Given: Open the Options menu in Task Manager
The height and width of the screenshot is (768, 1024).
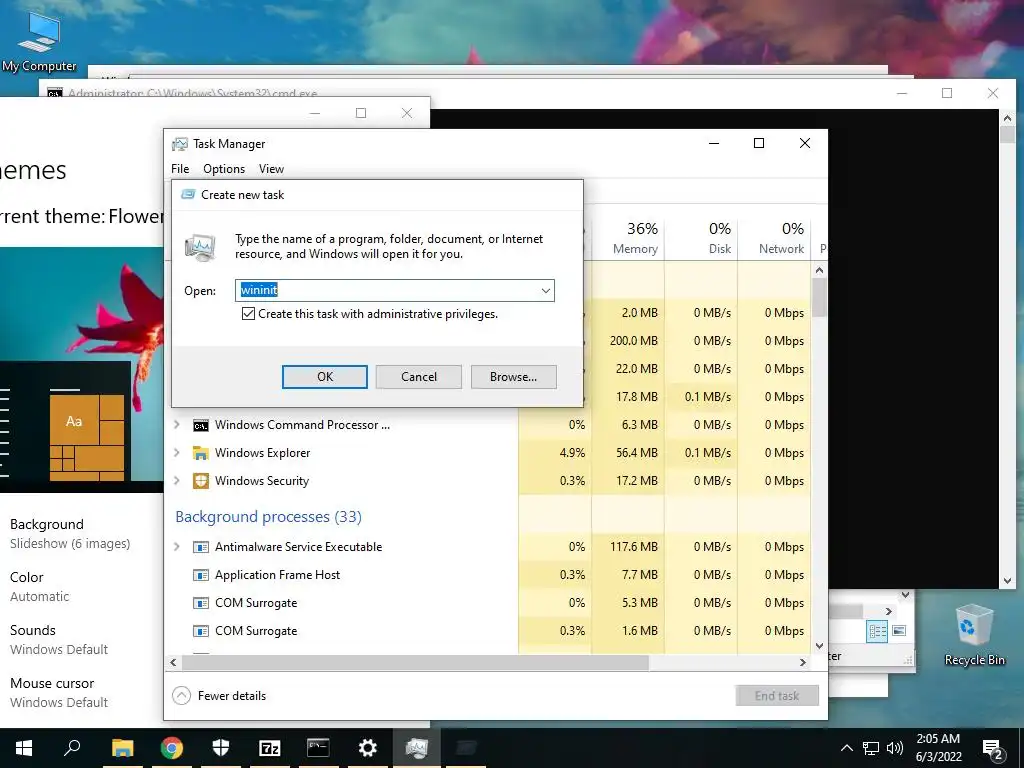Looking at the screenshot, I should coord(224,168).
